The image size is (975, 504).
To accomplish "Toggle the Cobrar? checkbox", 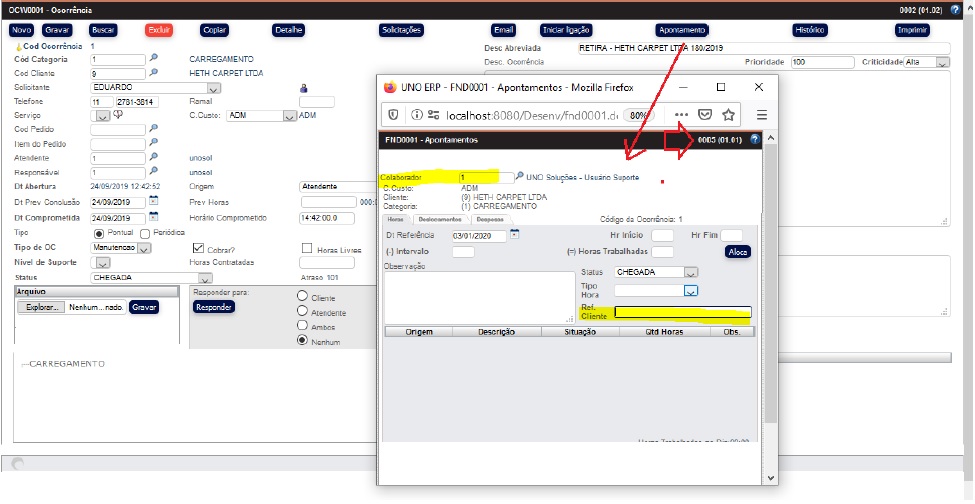I will (198, 248).
